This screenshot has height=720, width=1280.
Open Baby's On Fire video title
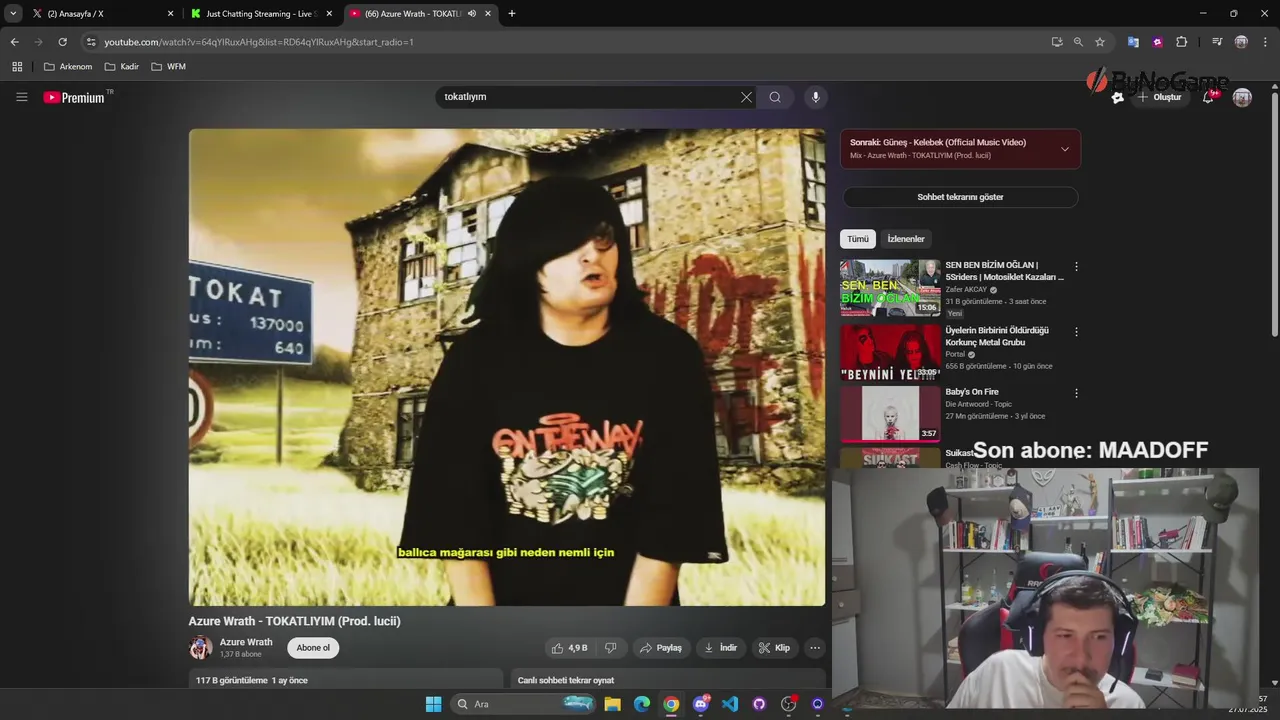pyautogui.click(x=972, y=392)
